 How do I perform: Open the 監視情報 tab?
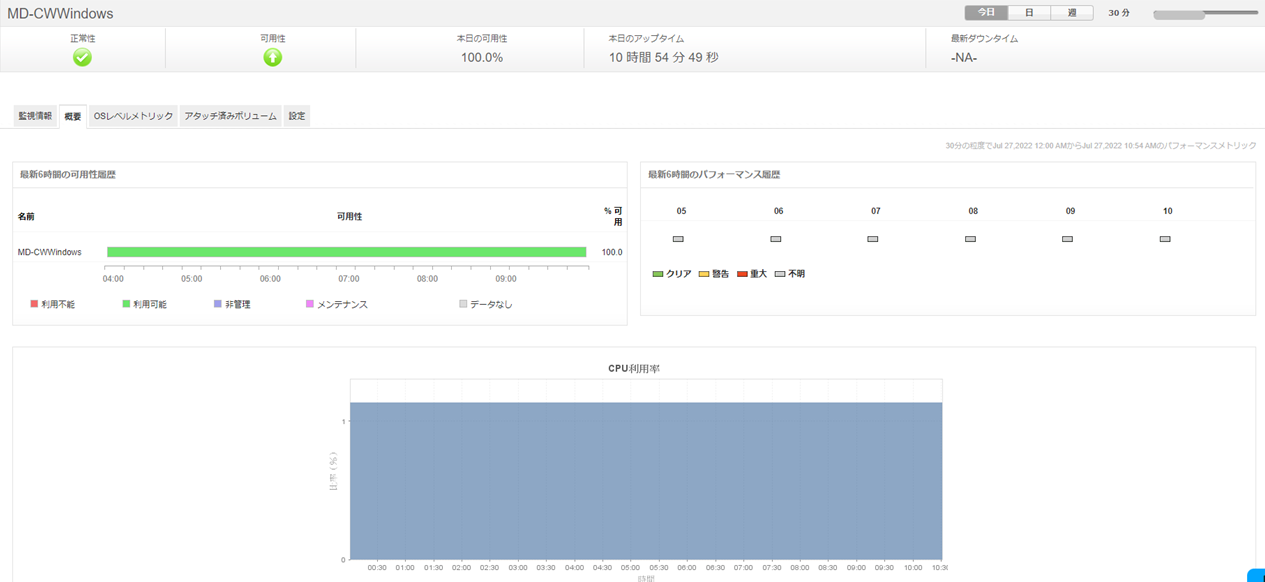tap(35, 116)
